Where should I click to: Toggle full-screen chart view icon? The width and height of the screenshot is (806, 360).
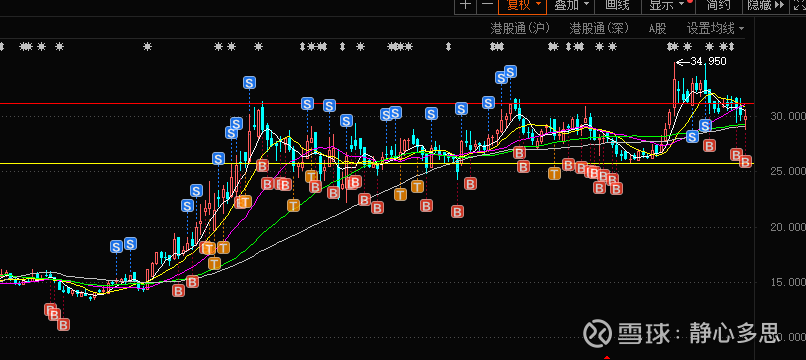point(798,5)
